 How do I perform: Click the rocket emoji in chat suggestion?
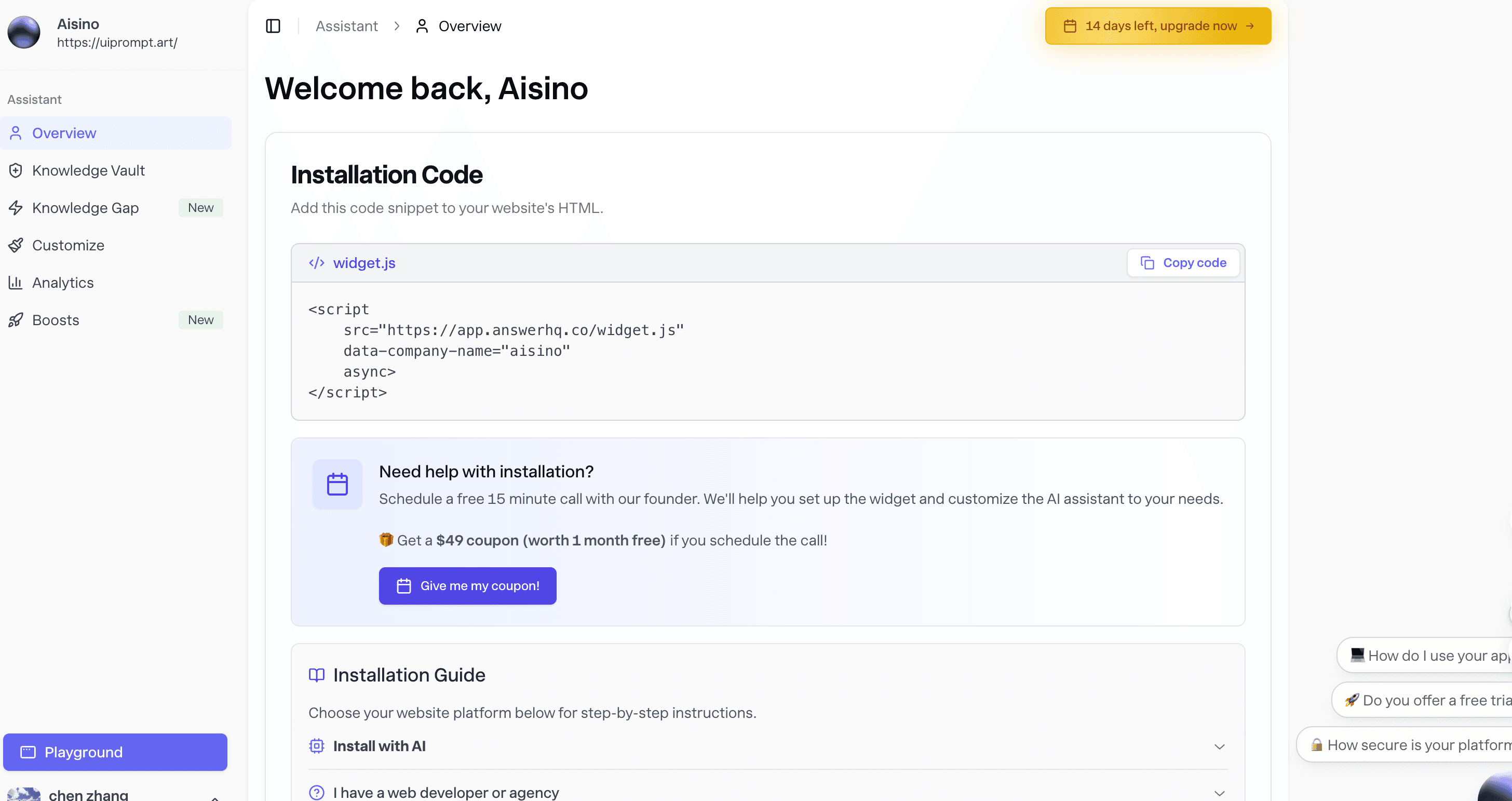[x=1352, y=700]
